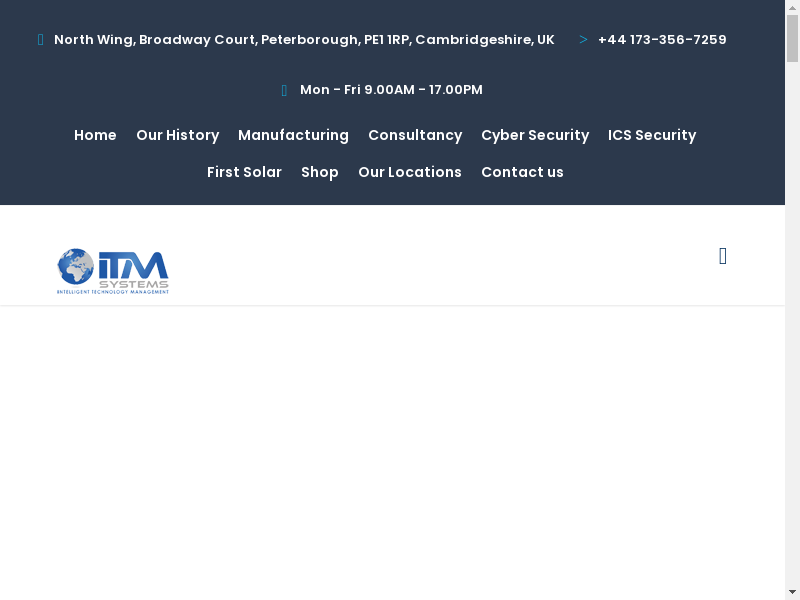Click the ITM Systems globe logo
Viewport: 800px width, 600px height.
(113, 271)
